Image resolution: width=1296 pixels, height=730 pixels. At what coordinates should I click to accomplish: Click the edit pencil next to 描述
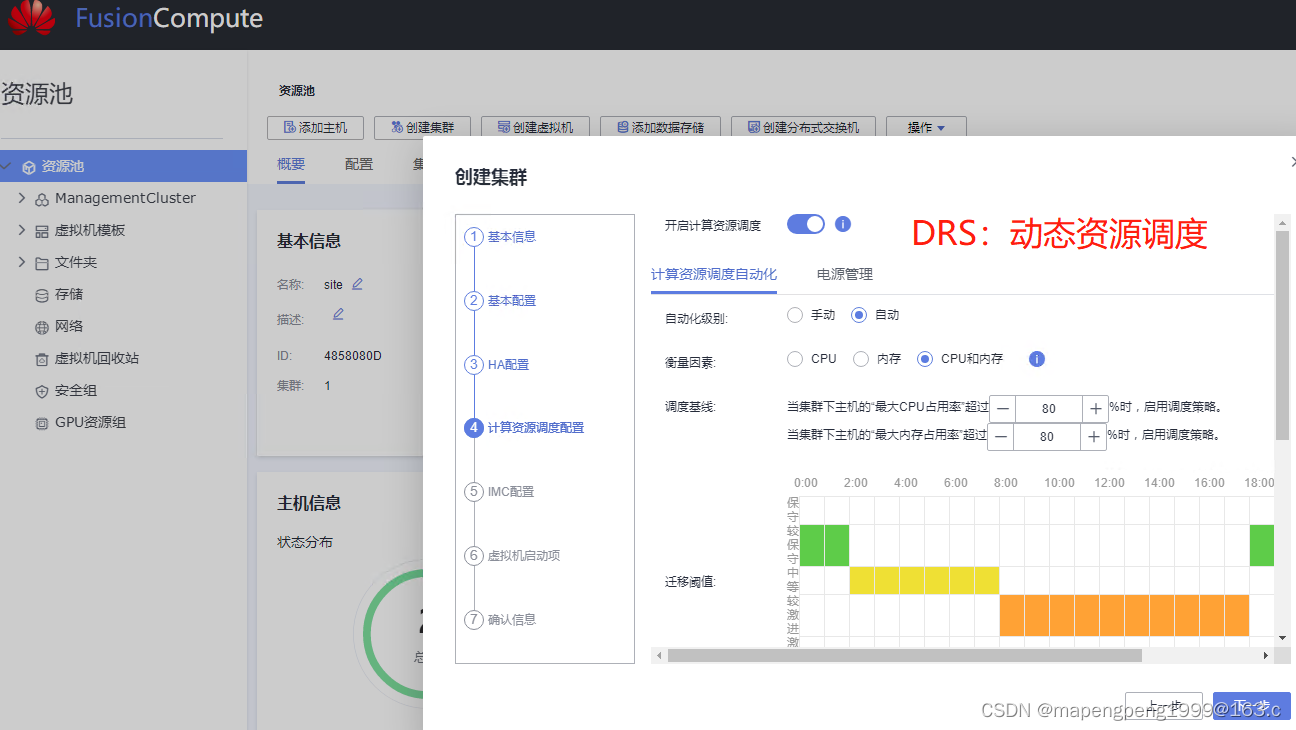[338, 314]
